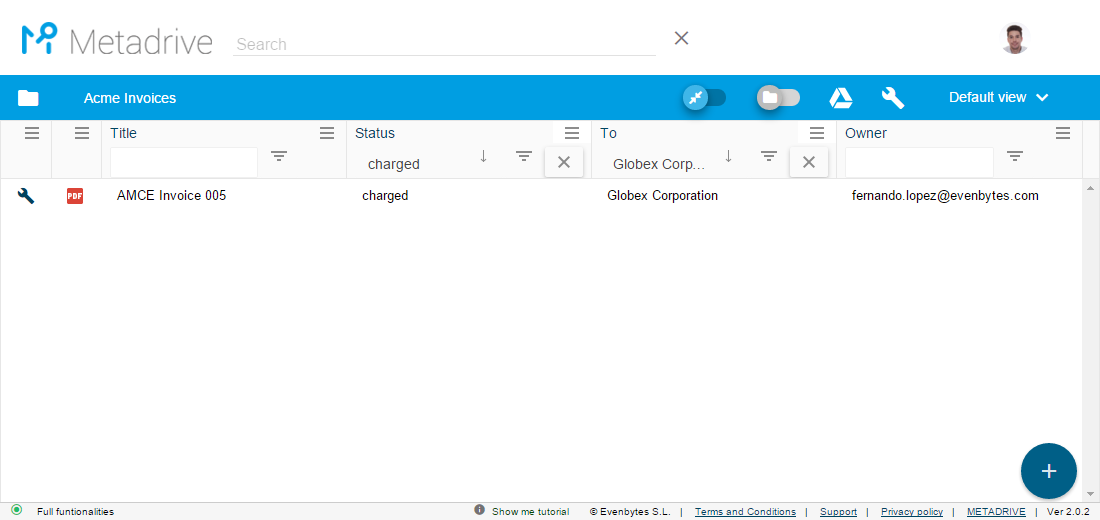
Task: Open the Owner column menu icon
Action: tap(1063, 133)
